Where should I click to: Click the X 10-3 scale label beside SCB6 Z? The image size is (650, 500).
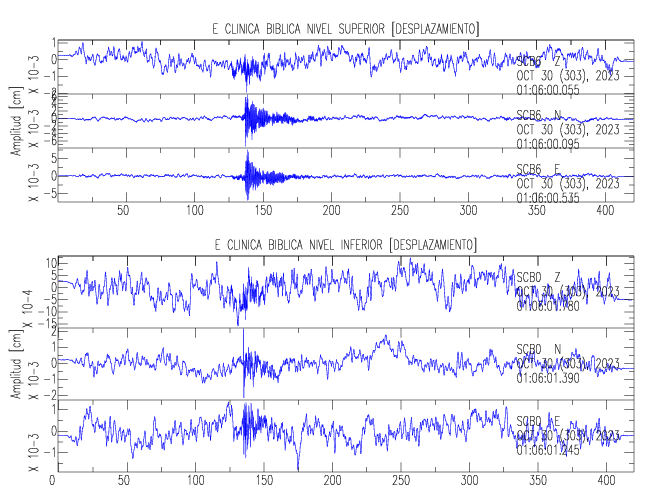34,75
